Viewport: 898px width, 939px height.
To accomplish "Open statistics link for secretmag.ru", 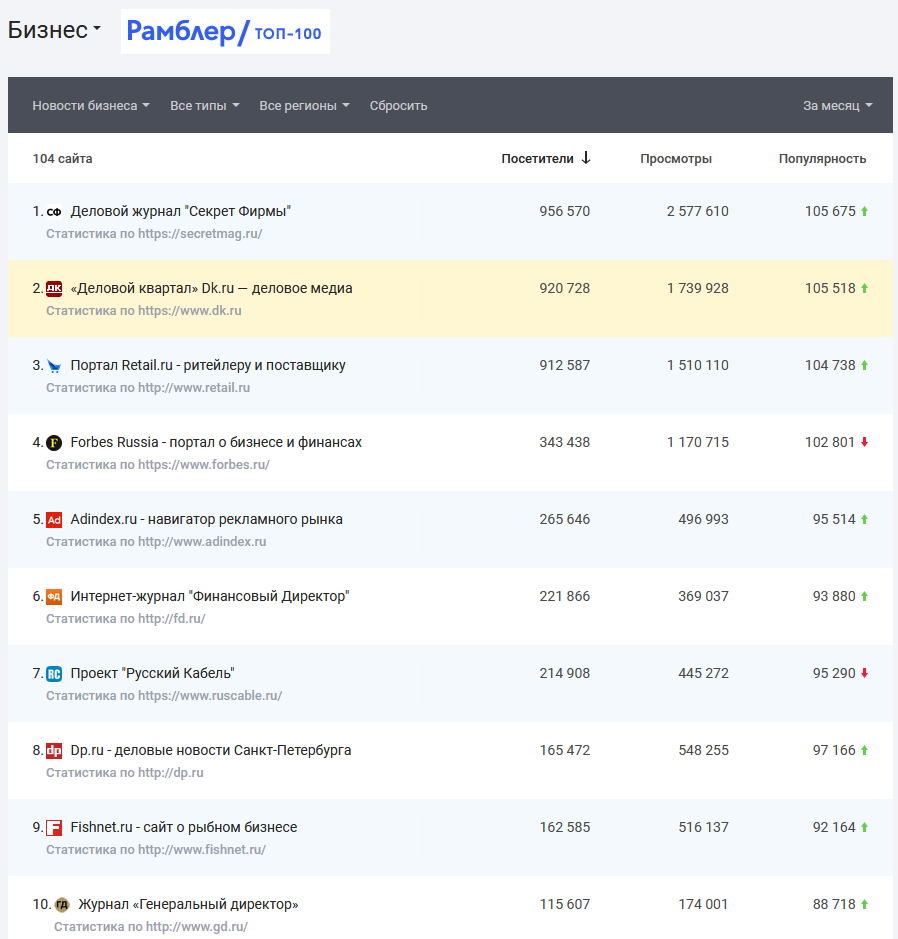I will point(154,234).
